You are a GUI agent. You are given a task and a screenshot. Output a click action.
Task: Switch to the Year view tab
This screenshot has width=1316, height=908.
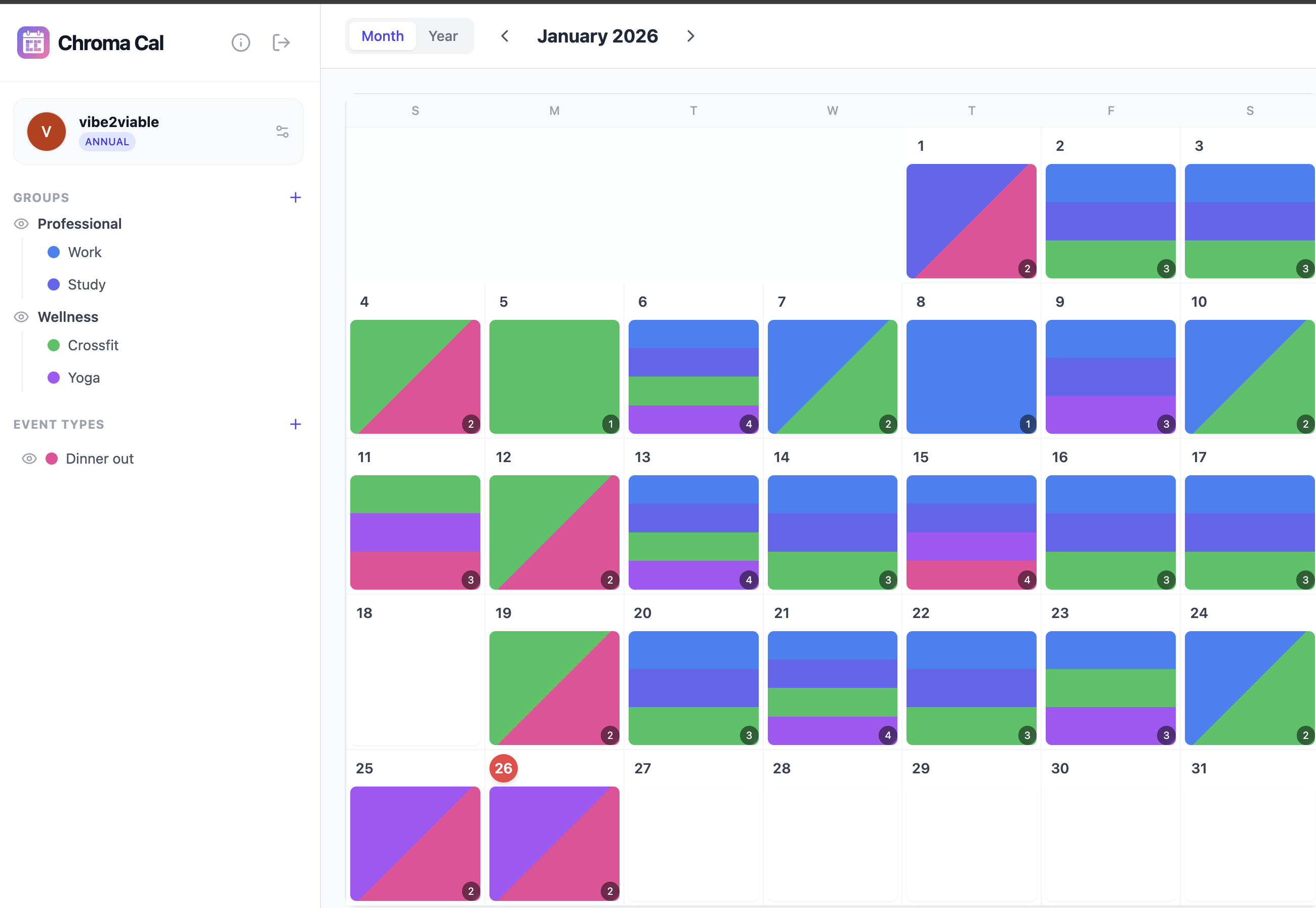[443, 35]
